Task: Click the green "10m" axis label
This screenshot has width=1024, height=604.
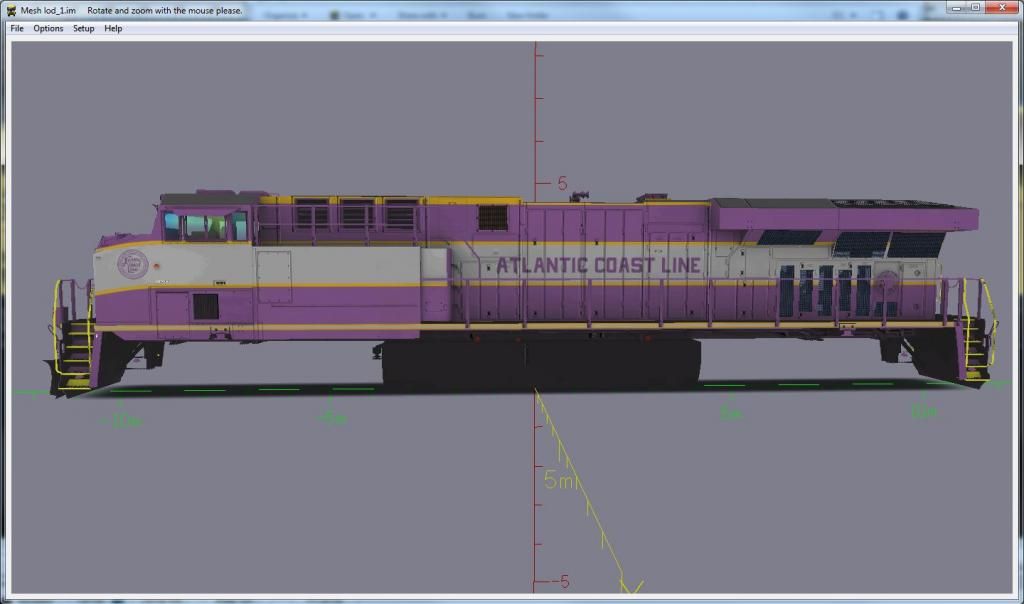Action: (923, 411)
